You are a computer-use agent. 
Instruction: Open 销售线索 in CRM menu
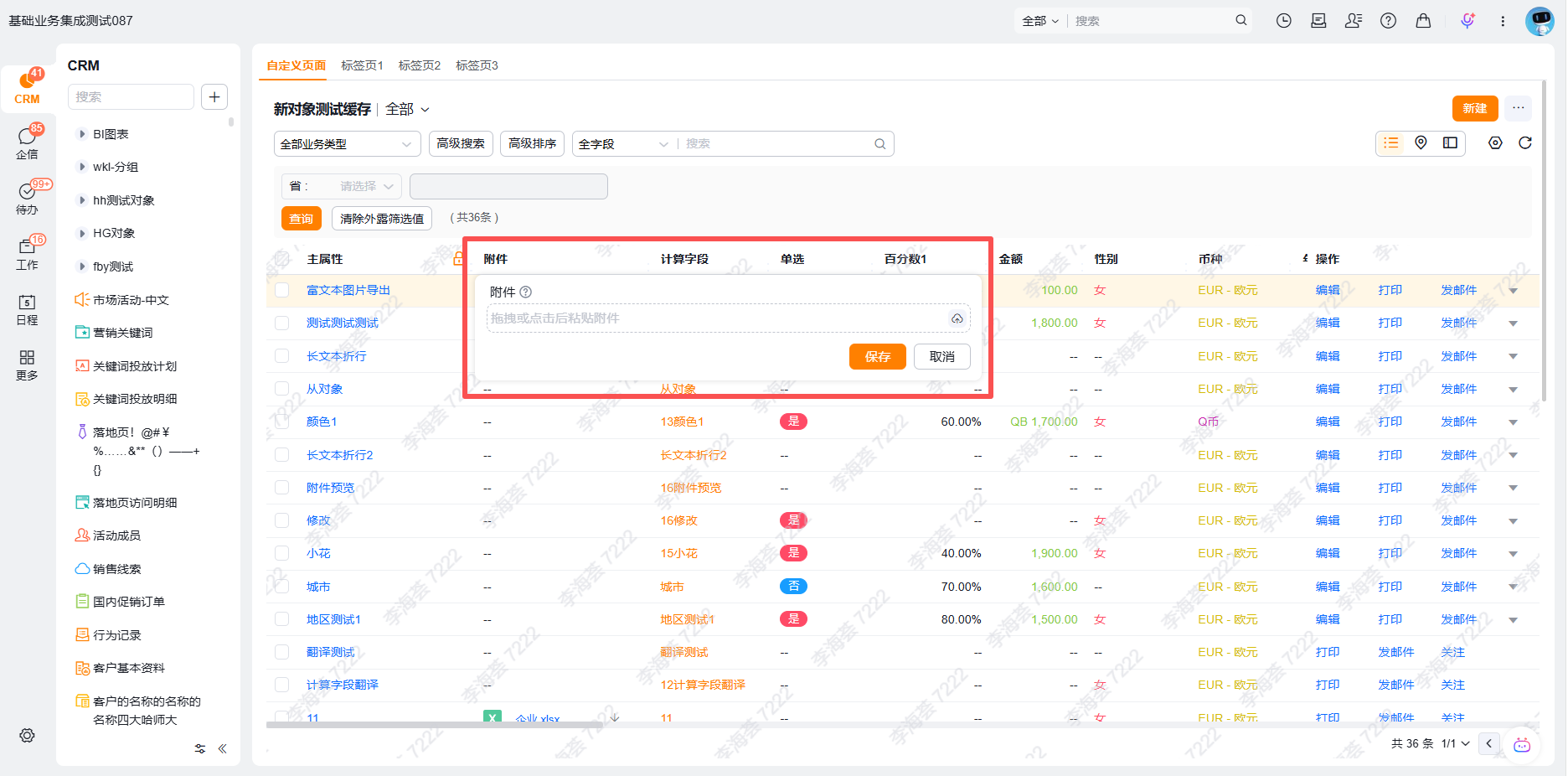coord(117,569)
